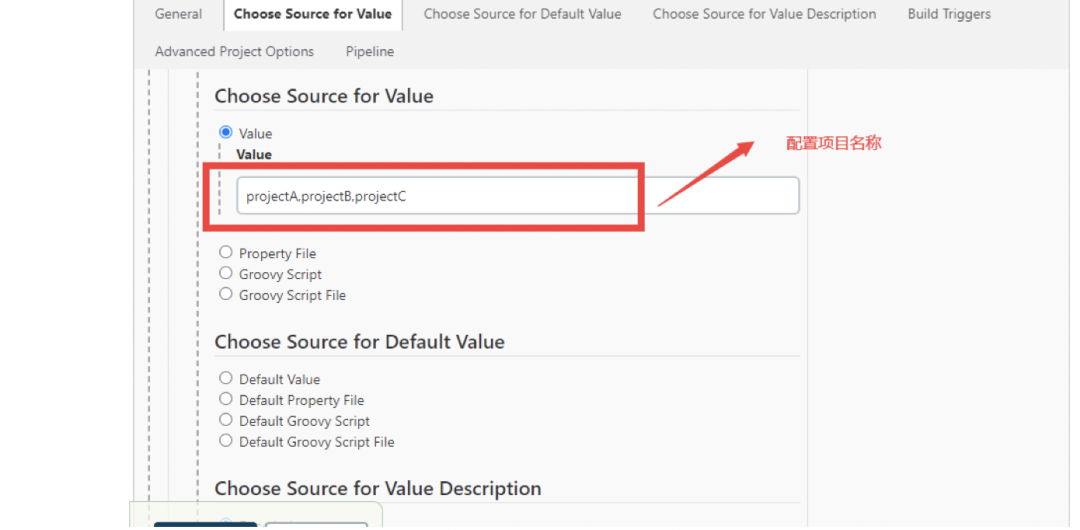Jump to the Pipeline tab
This screenshot has width=1080, height=530.
pyautogui.click(x=370, y=51)
